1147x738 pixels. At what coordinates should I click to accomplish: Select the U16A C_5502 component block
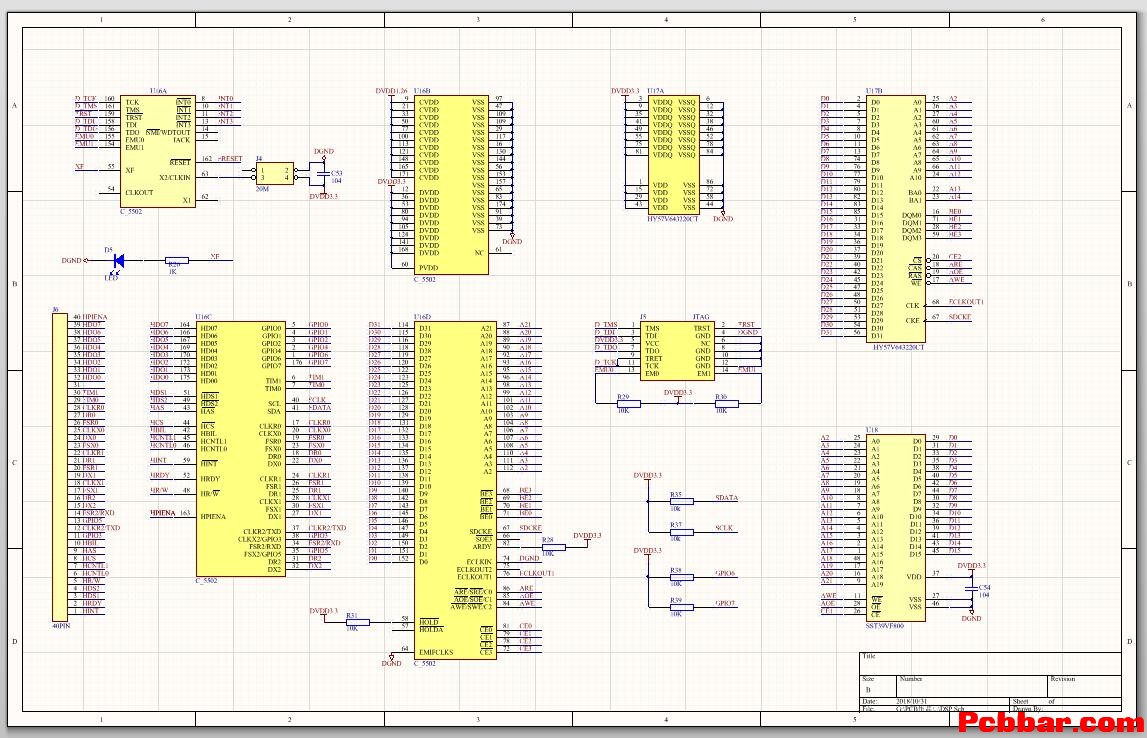(157, 151)
